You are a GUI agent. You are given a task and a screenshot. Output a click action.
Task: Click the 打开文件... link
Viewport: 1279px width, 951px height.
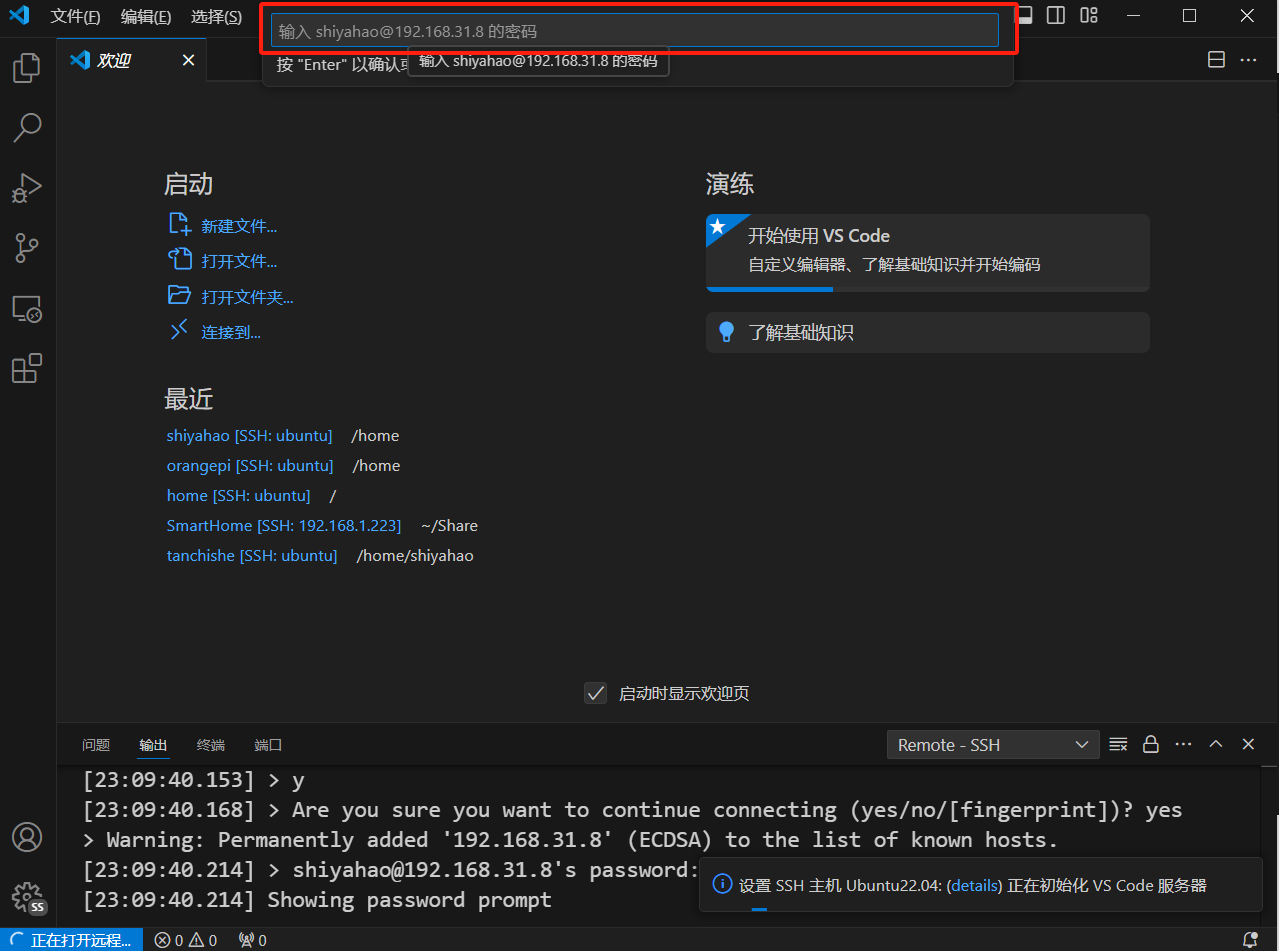point(239,261)
